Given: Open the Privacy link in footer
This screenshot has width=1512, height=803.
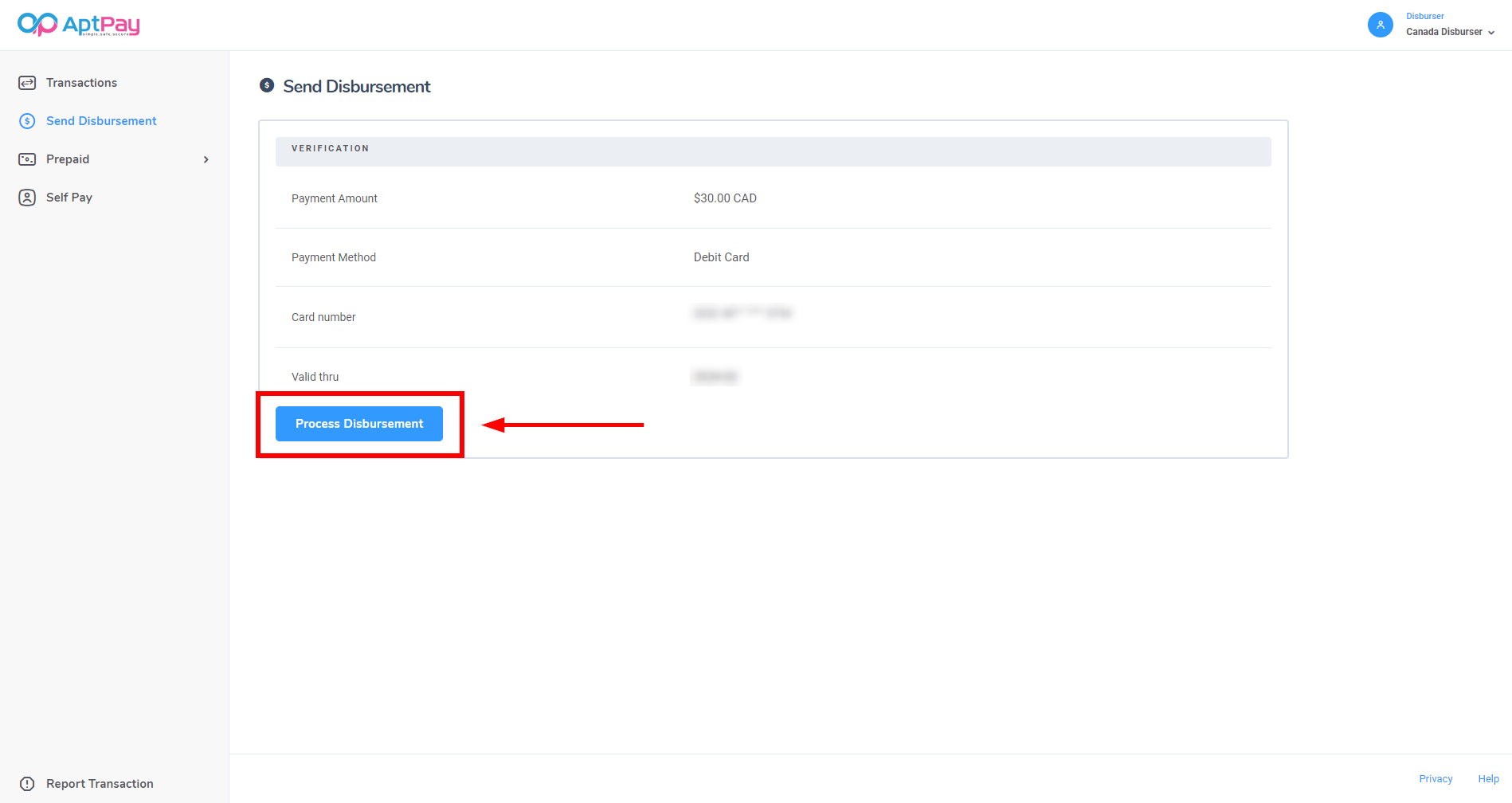Looking at the screenshot, I should tap(1436, 779).
